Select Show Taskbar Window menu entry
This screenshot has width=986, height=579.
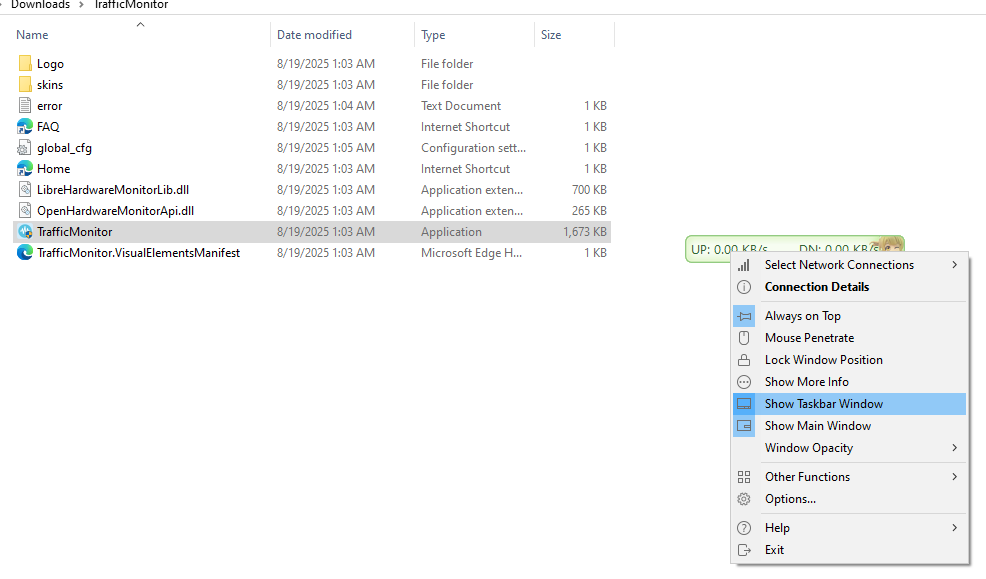coord(824,404)
